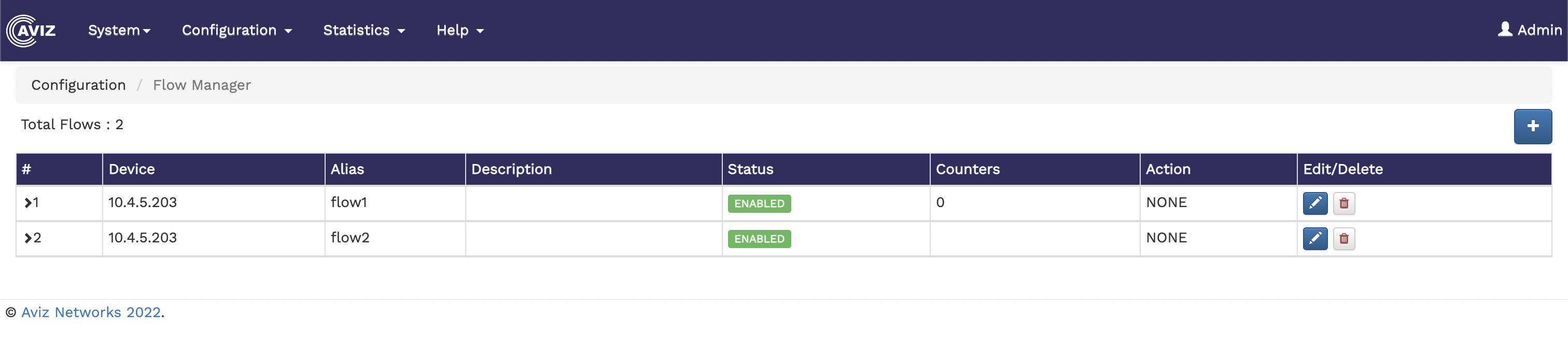Click the Admin user profile icon
Screen dimensions: 1568x355
click(x=1505, y=29)
